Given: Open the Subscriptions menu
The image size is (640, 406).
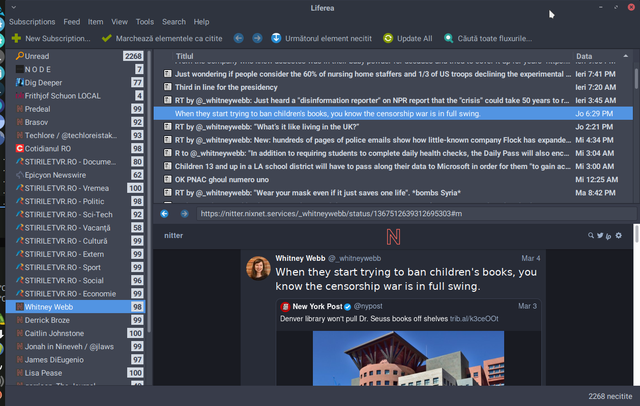Looking at the screenshot, I should point(32,22).
